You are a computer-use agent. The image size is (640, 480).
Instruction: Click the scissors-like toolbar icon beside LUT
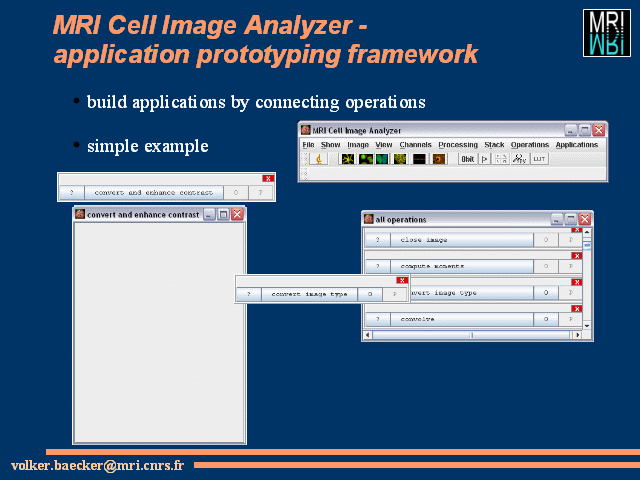point(519,159)
